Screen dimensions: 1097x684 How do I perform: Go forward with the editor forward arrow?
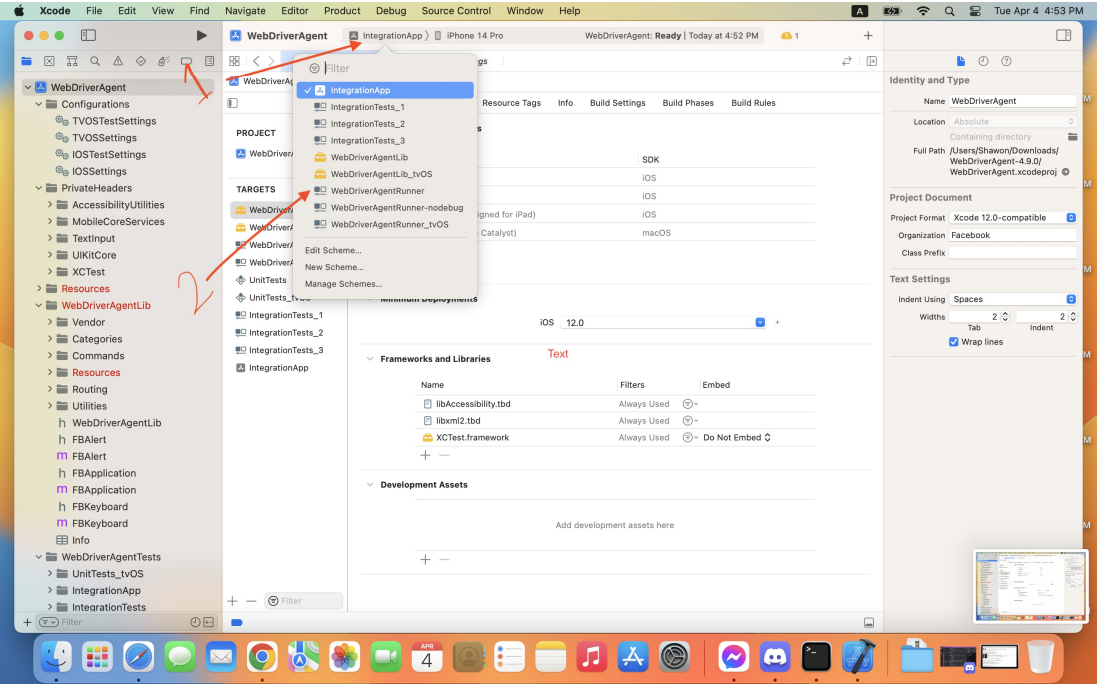click(x=271, y=62)
